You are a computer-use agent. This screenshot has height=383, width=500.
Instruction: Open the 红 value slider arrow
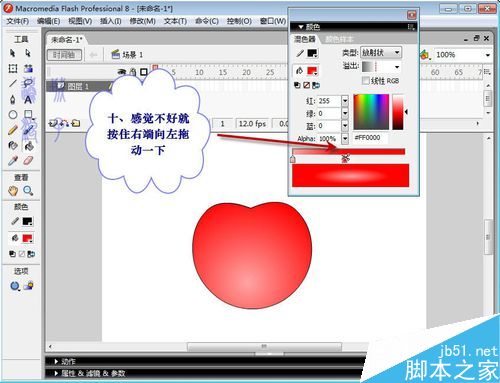pyautogui.click(x=345, y=101)
